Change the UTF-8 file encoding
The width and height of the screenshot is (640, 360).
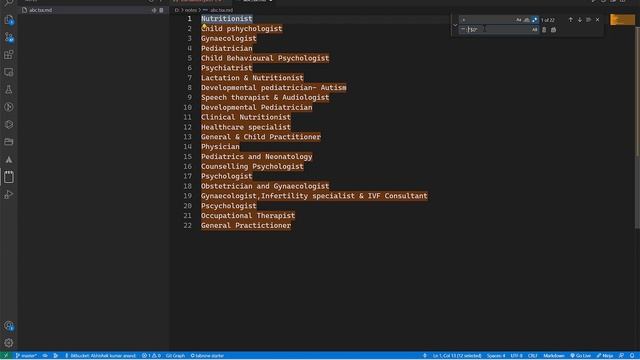click(516, 356)
